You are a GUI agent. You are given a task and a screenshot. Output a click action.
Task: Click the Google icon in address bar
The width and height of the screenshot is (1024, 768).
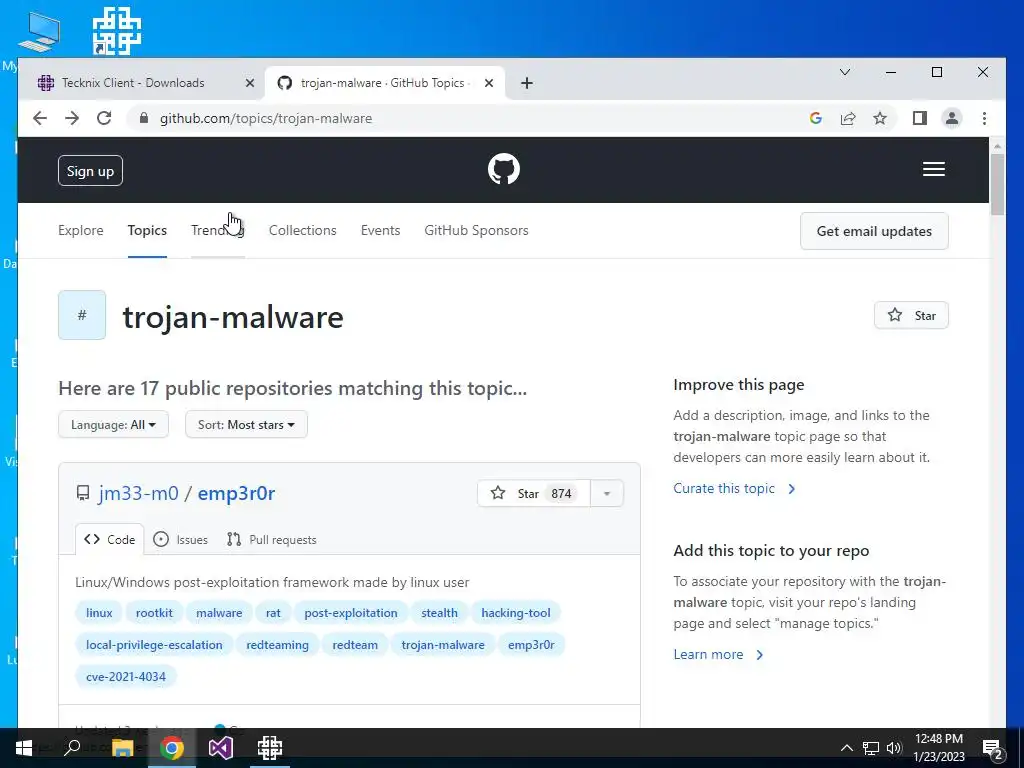pyautogui.click(x=816, y=118)
